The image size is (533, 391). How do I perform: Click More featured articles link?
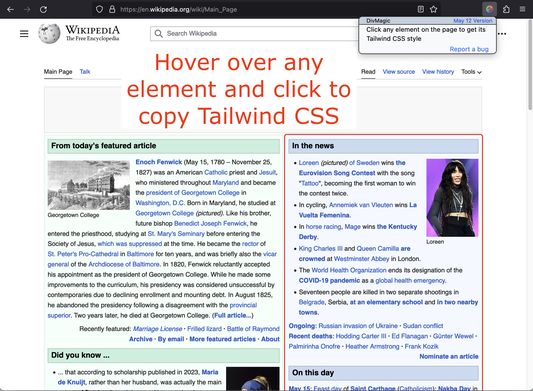(x=222, y=339)
